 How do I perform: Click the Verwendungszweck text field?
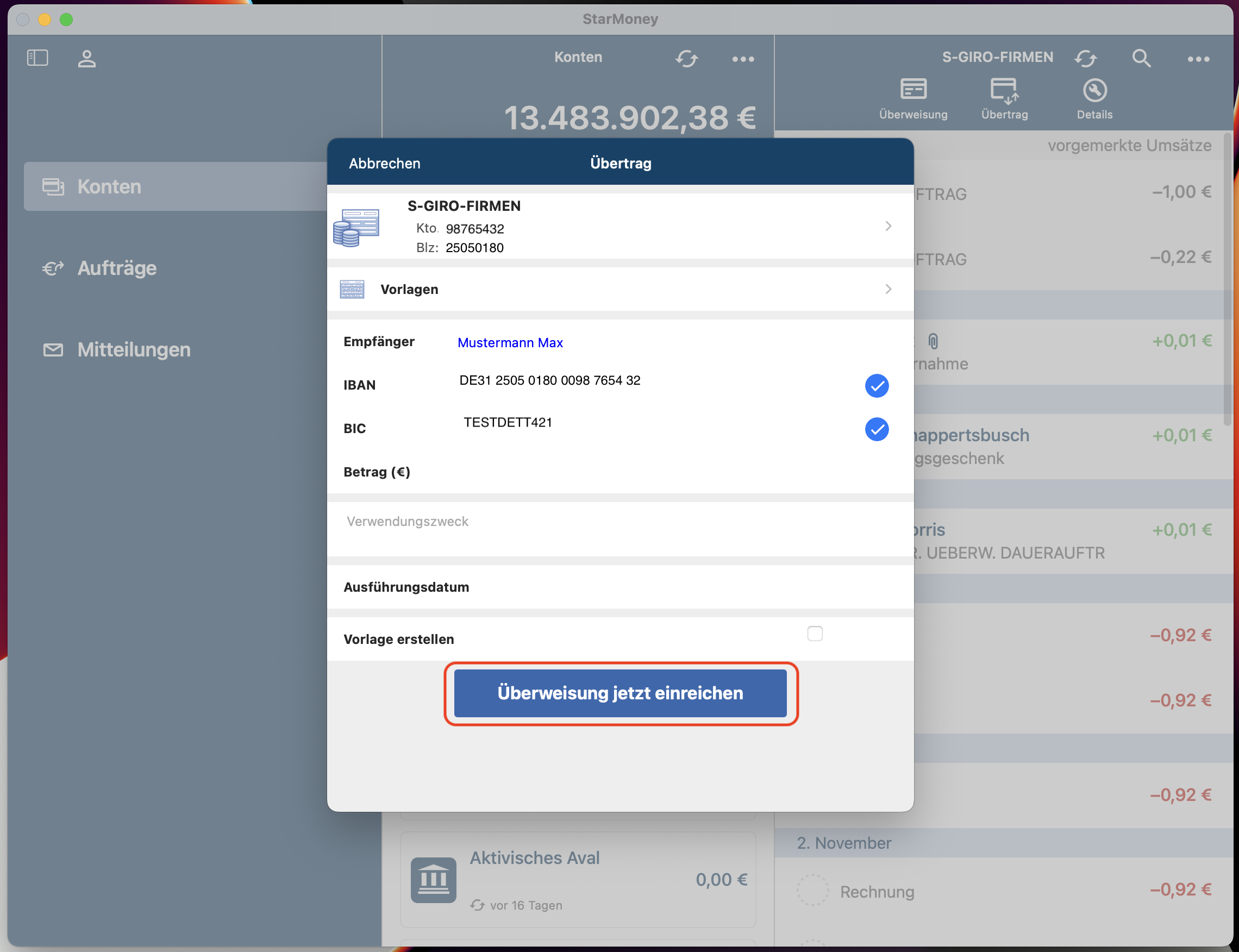620,529
